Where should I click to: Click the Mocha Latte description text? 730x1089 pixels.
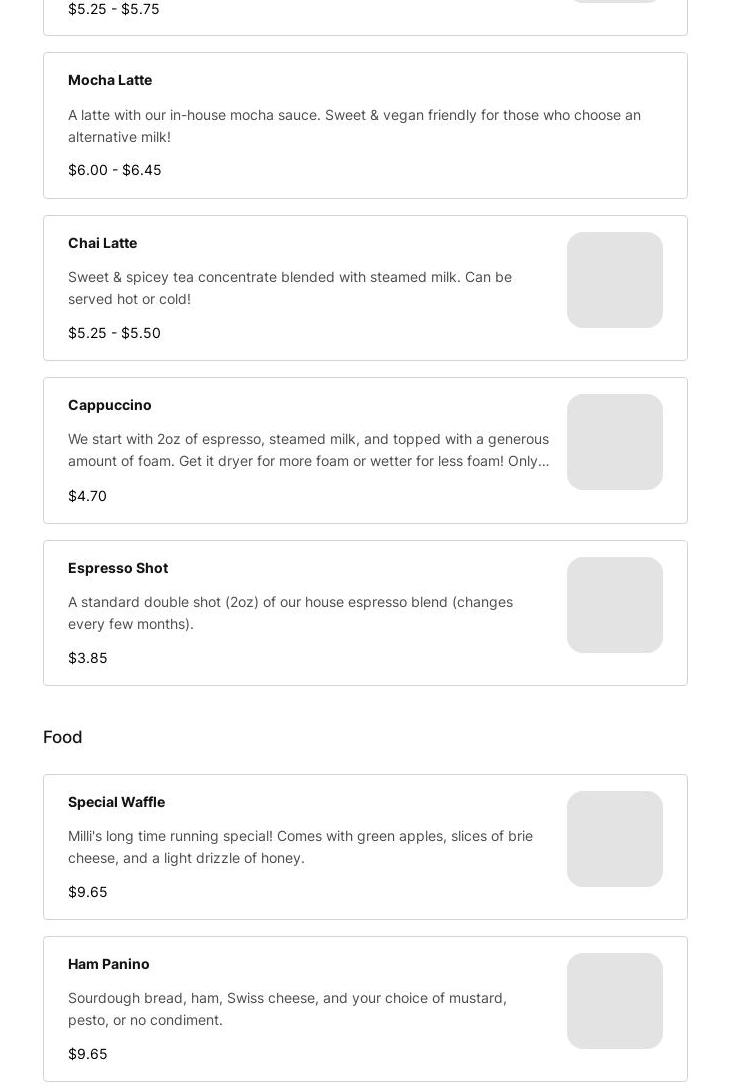coord(354,126)
